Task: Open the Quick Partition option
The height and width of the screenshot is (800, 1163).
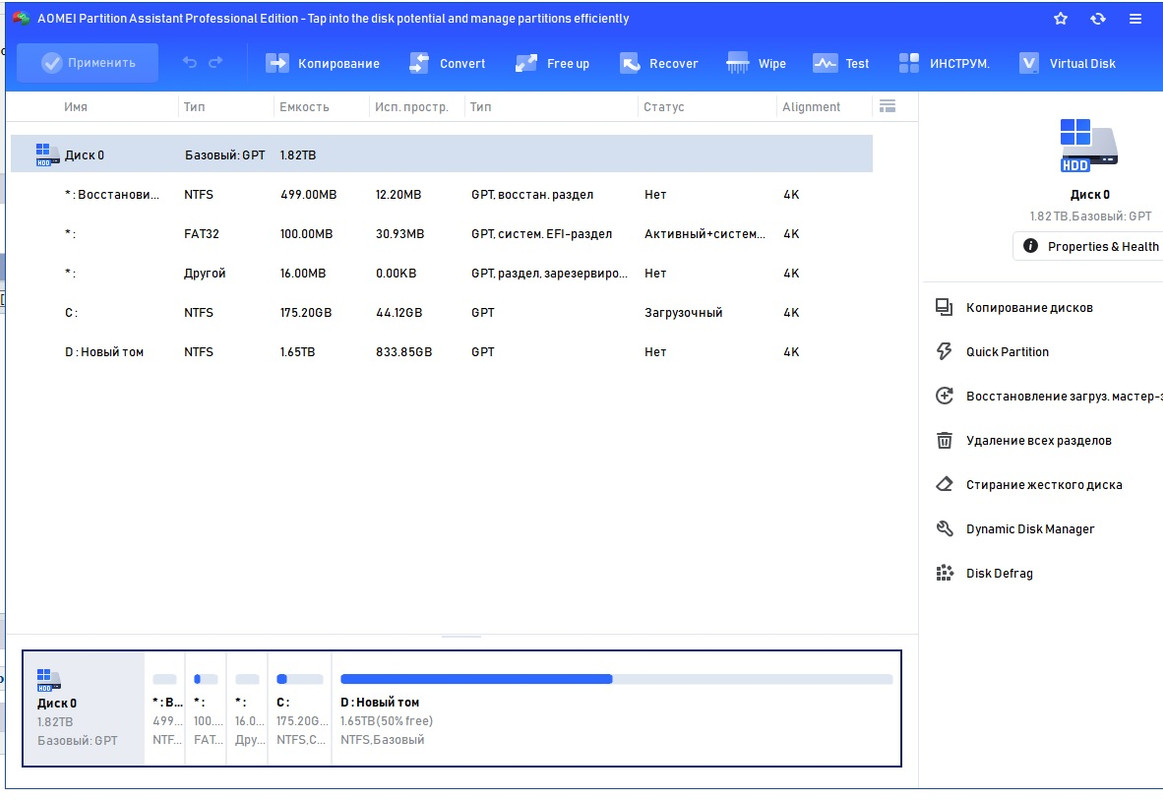Action: [x=1007, y=352]
